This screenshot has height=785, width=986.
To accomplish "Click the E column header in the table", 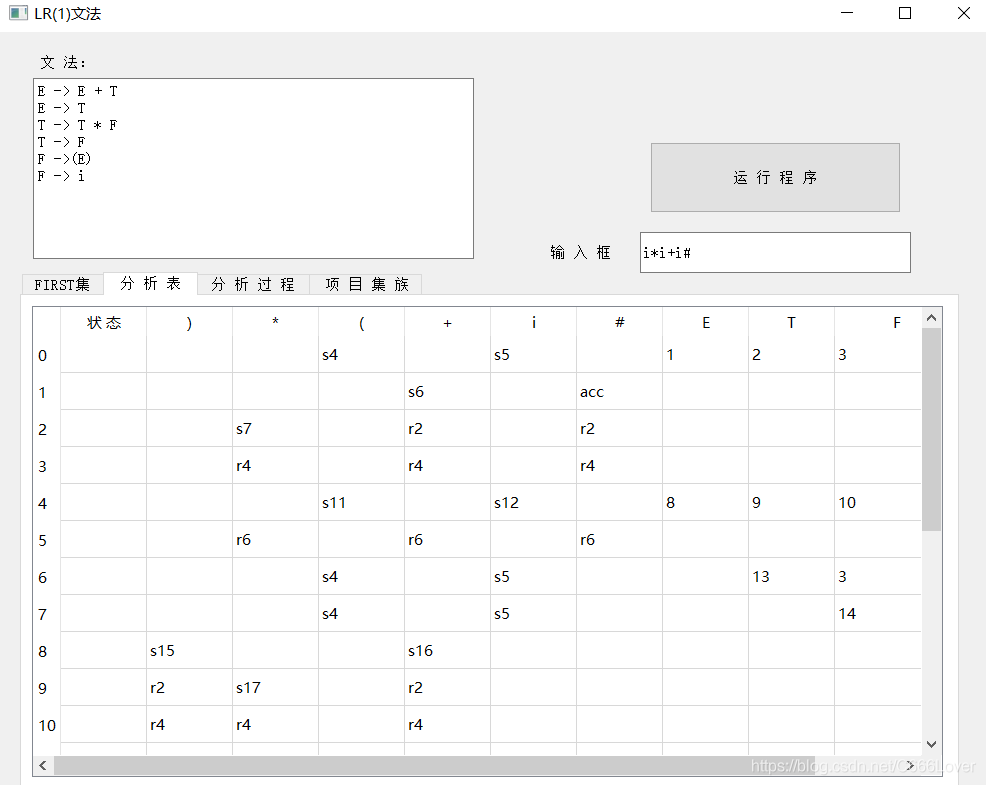I will [706, 322].
